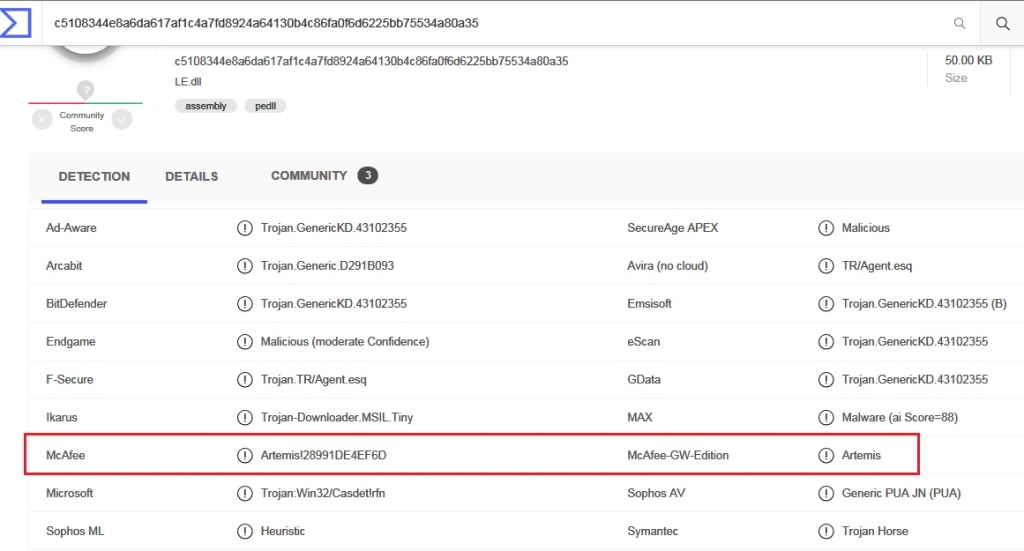This screenshot has width=1024, height=551.
Task: Click the Endgame engine name
Action: coord(71,341)
